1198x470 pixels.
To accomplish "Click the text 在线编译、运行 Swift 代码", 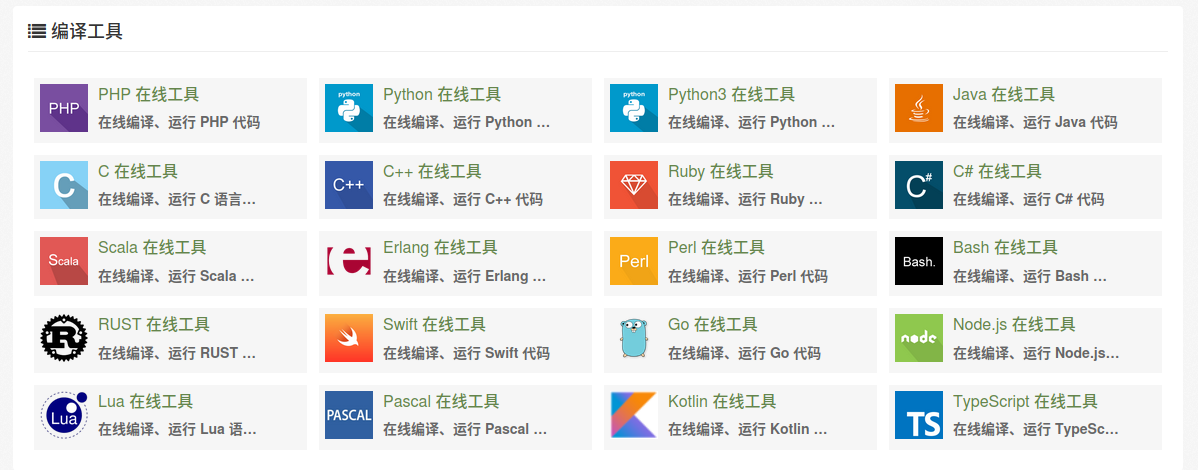I will pyautogui.click(x=466, y=353).
